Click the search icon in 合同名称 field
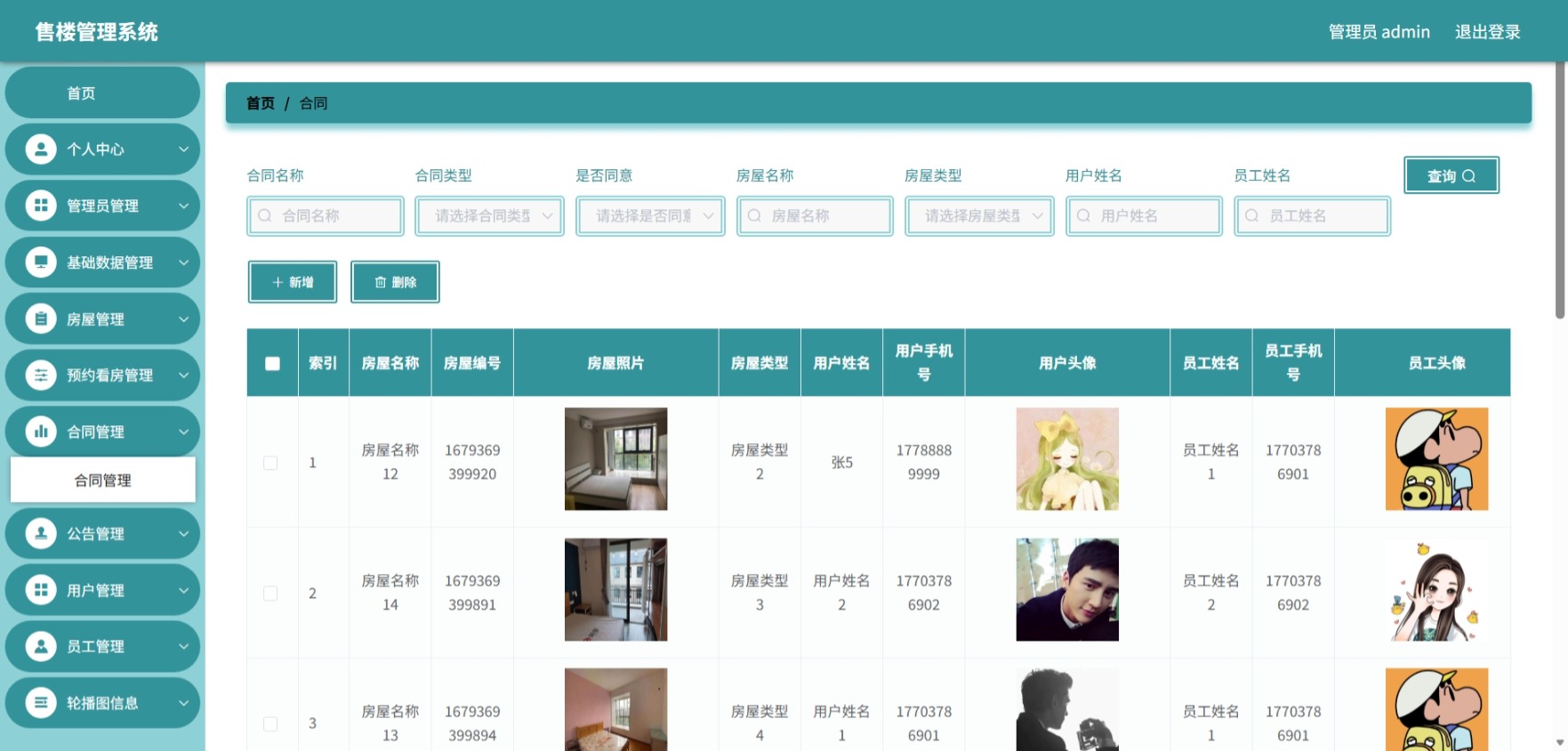The height and width of the screenshot is (751, 1568). click(x=265, y=215)
